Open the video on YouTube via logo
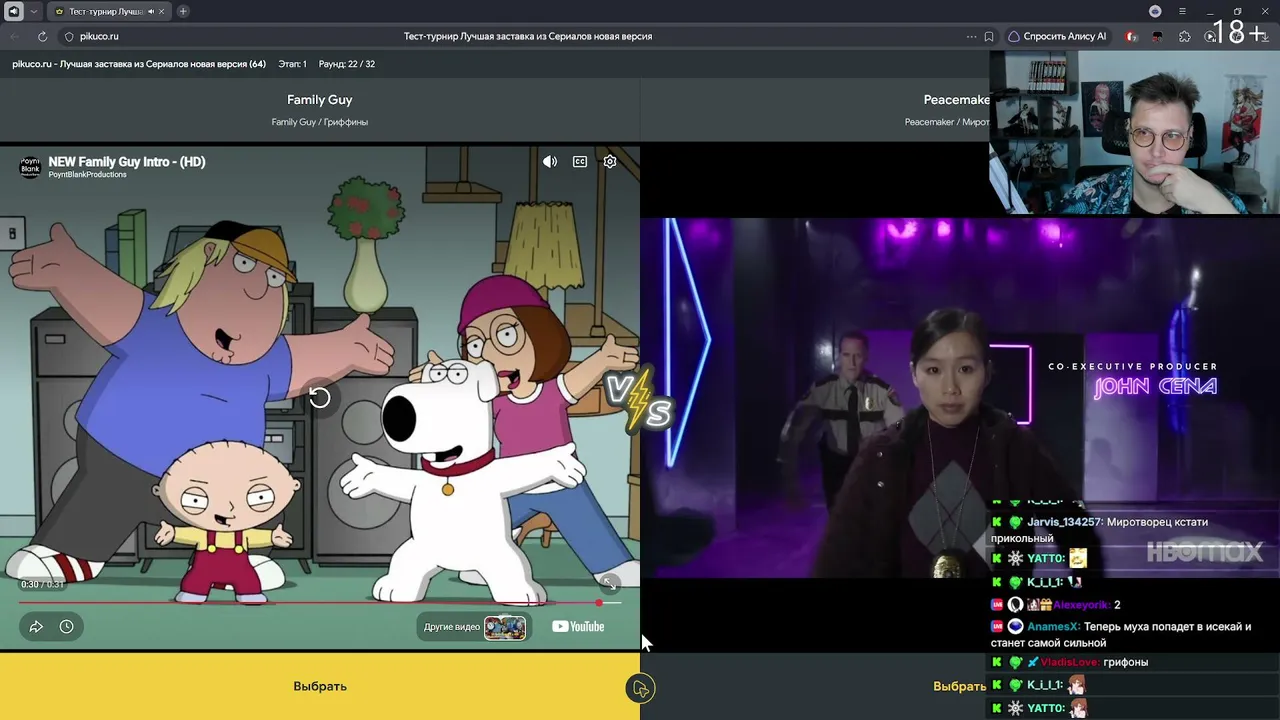 tap(578, 627)
